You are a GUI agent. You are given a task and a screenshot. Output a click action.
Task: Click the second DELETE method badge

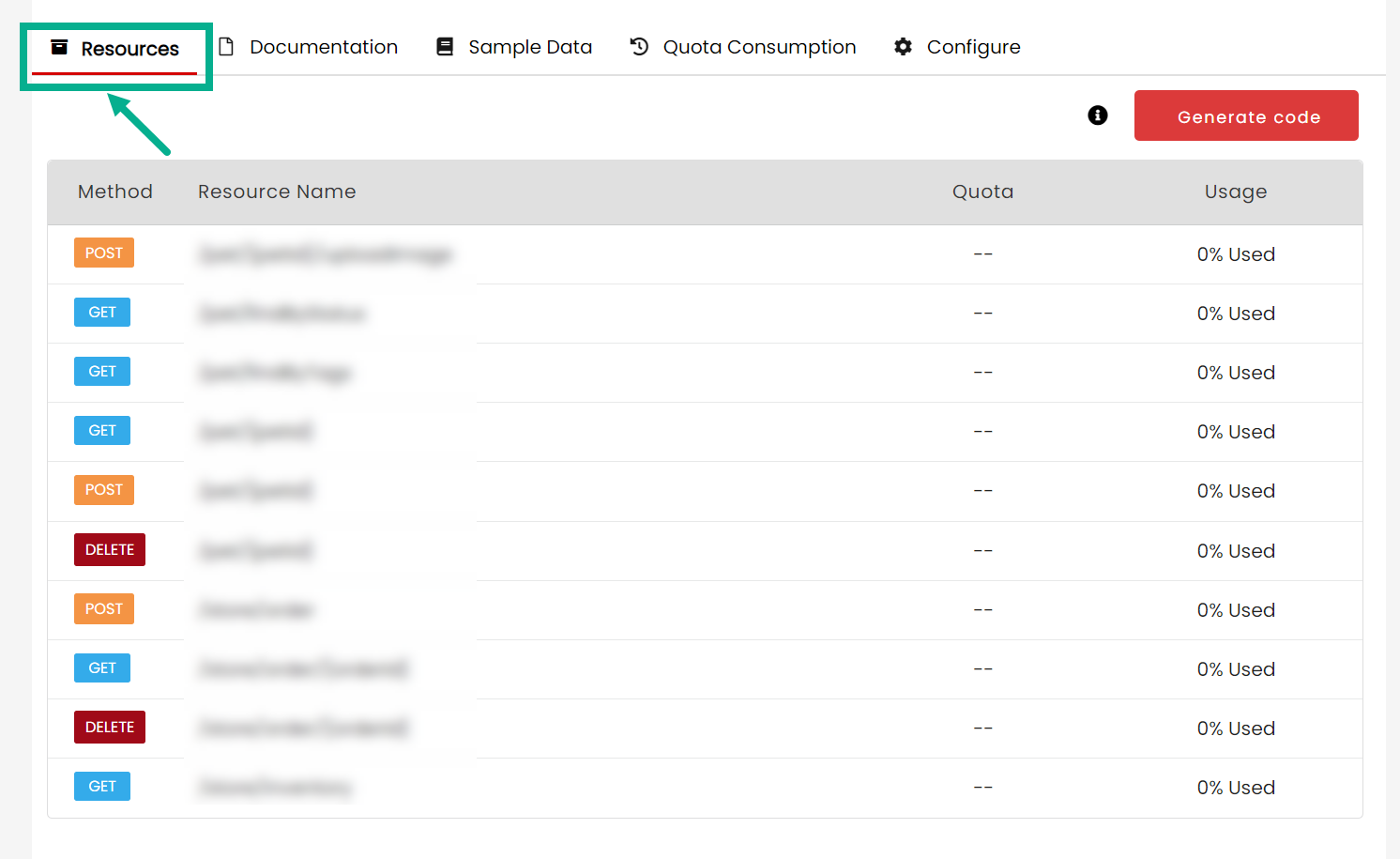pyautogui.click(x=110, y=728)
